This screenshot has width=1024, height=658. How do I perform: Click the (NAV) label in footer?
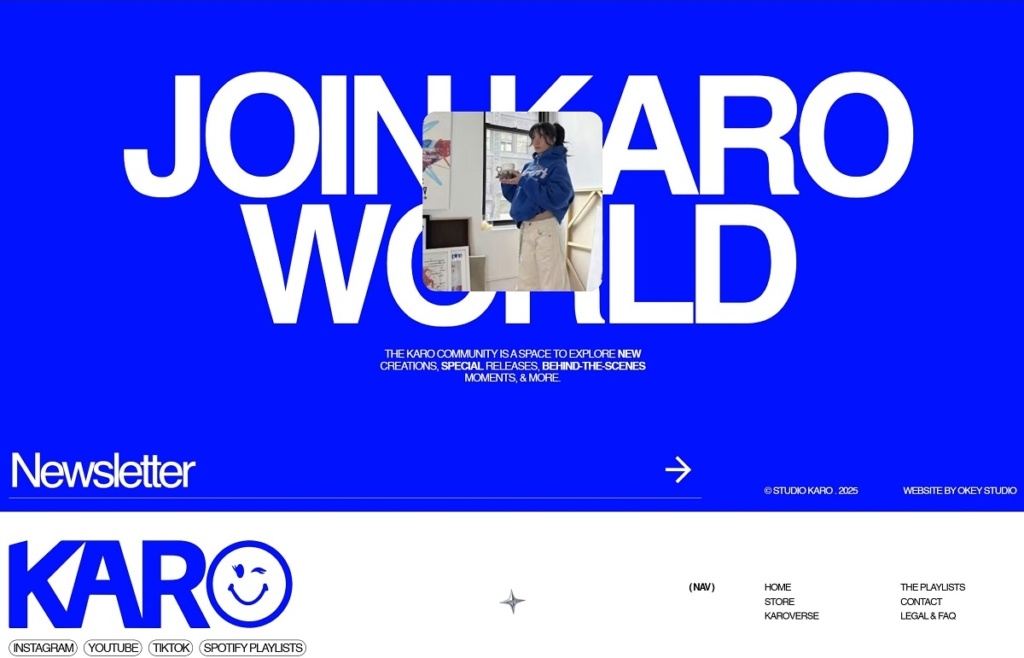[702, 587]
